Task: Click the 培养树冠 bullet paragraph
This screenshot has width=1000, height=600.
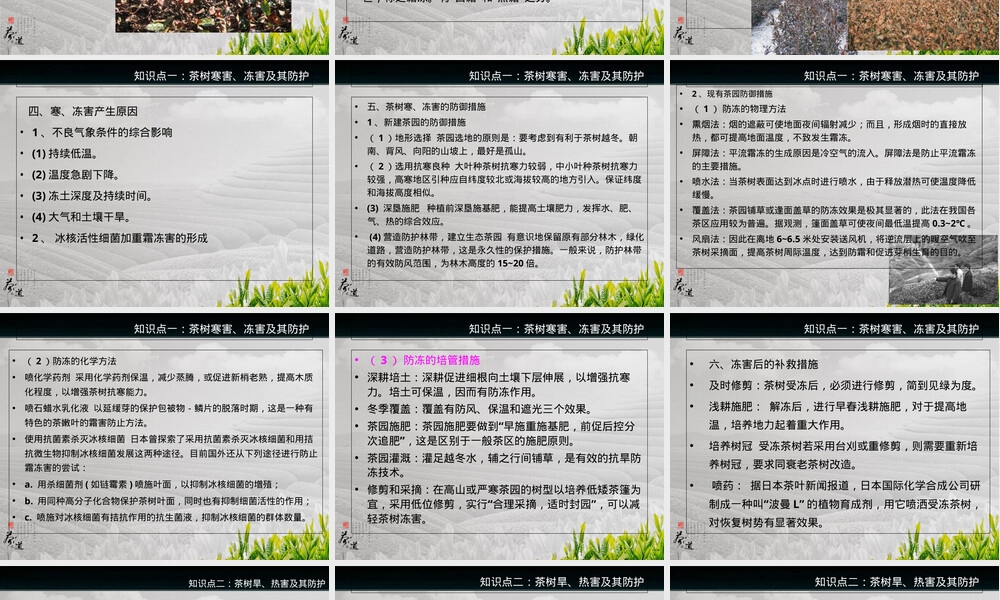Action: (843, 455)
